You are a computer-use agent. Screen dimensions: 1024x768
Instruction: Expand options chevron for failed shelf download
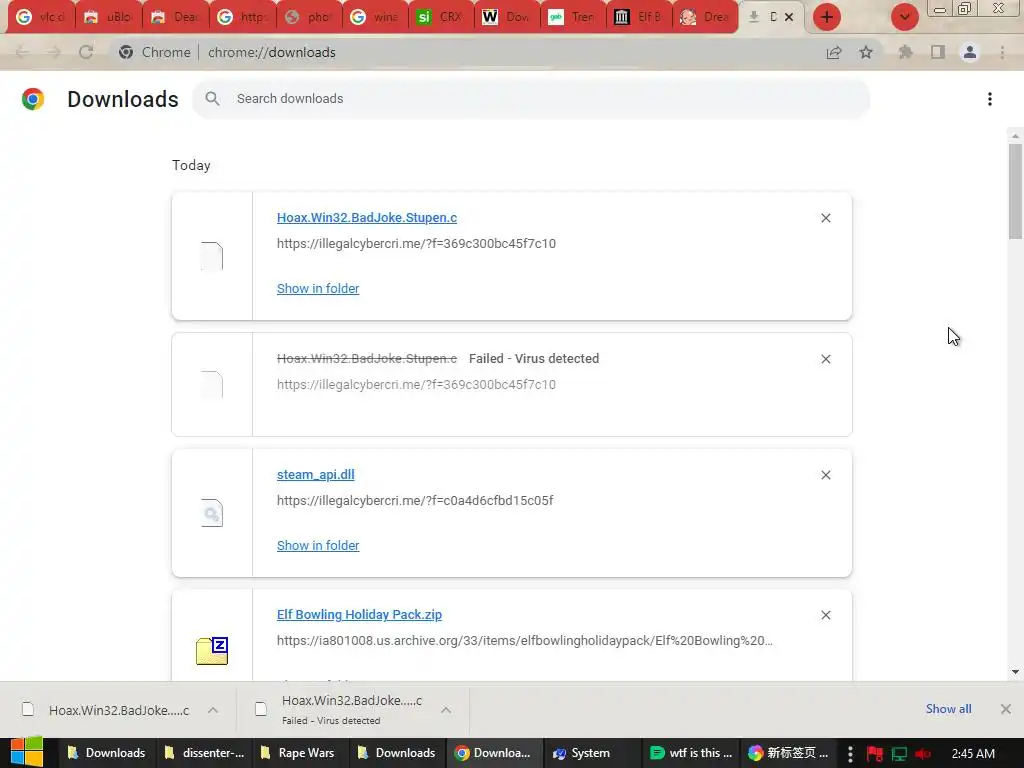click(x=446, y=710)
